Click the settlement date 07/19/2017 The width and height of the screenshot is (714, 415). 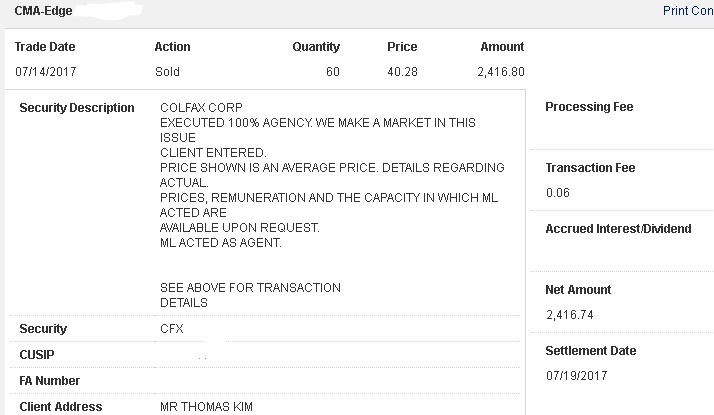click(576, 376)
